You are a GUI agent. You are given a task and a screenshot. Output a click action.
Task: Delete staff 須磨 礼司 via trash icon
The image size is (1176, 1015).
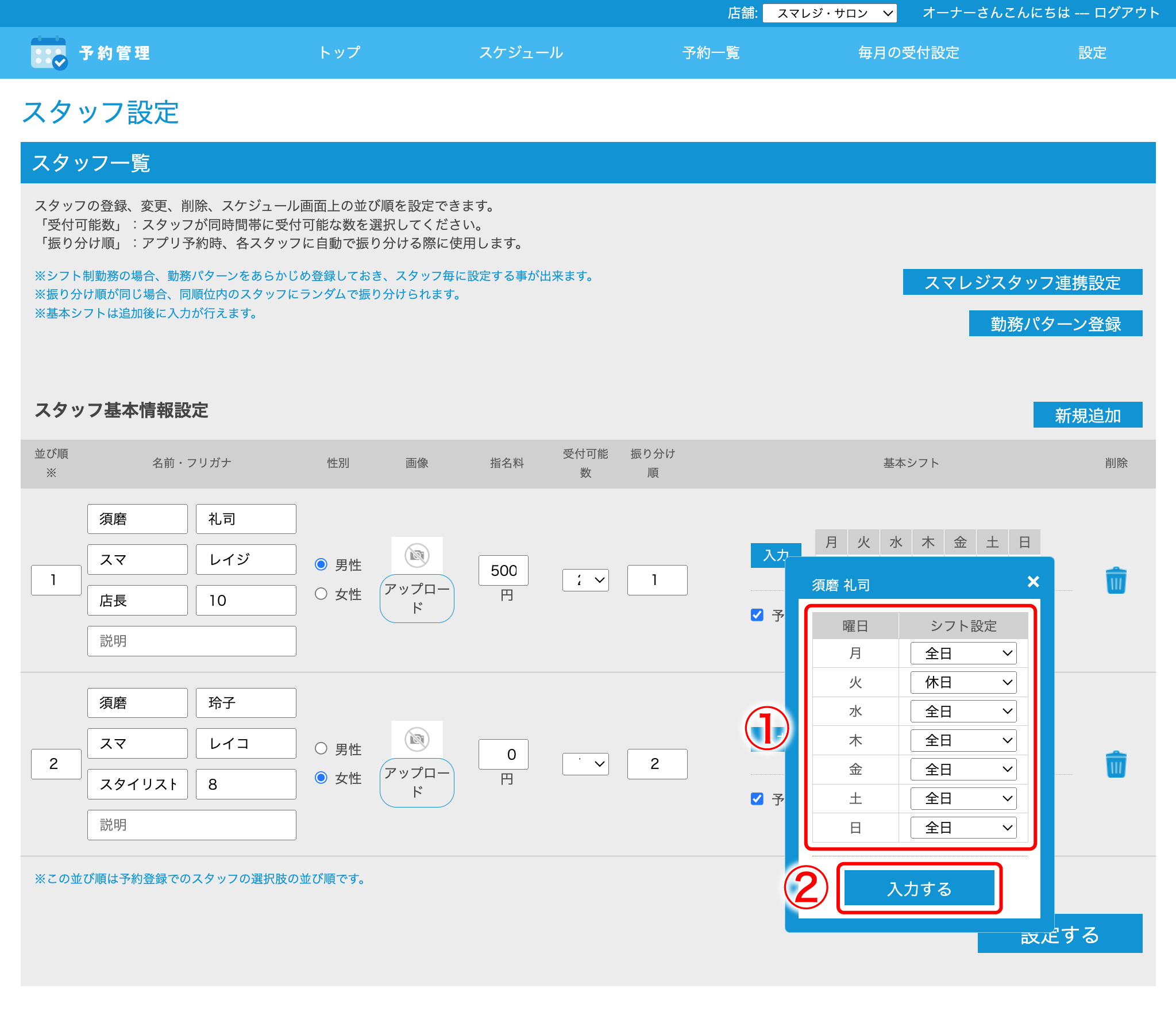pyautogui.click(x=1115, y=580)
